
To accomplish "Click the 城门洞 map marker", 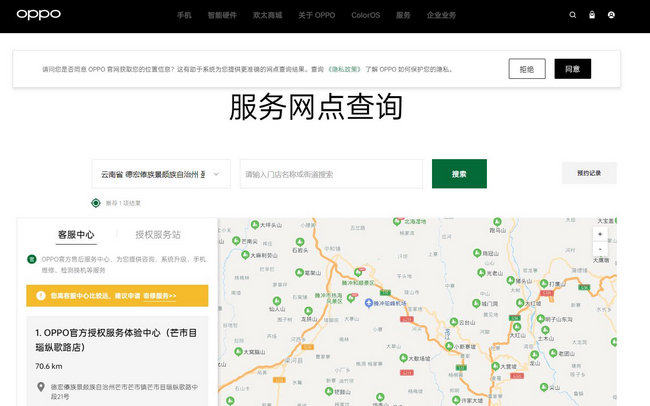I will [476, 303].
